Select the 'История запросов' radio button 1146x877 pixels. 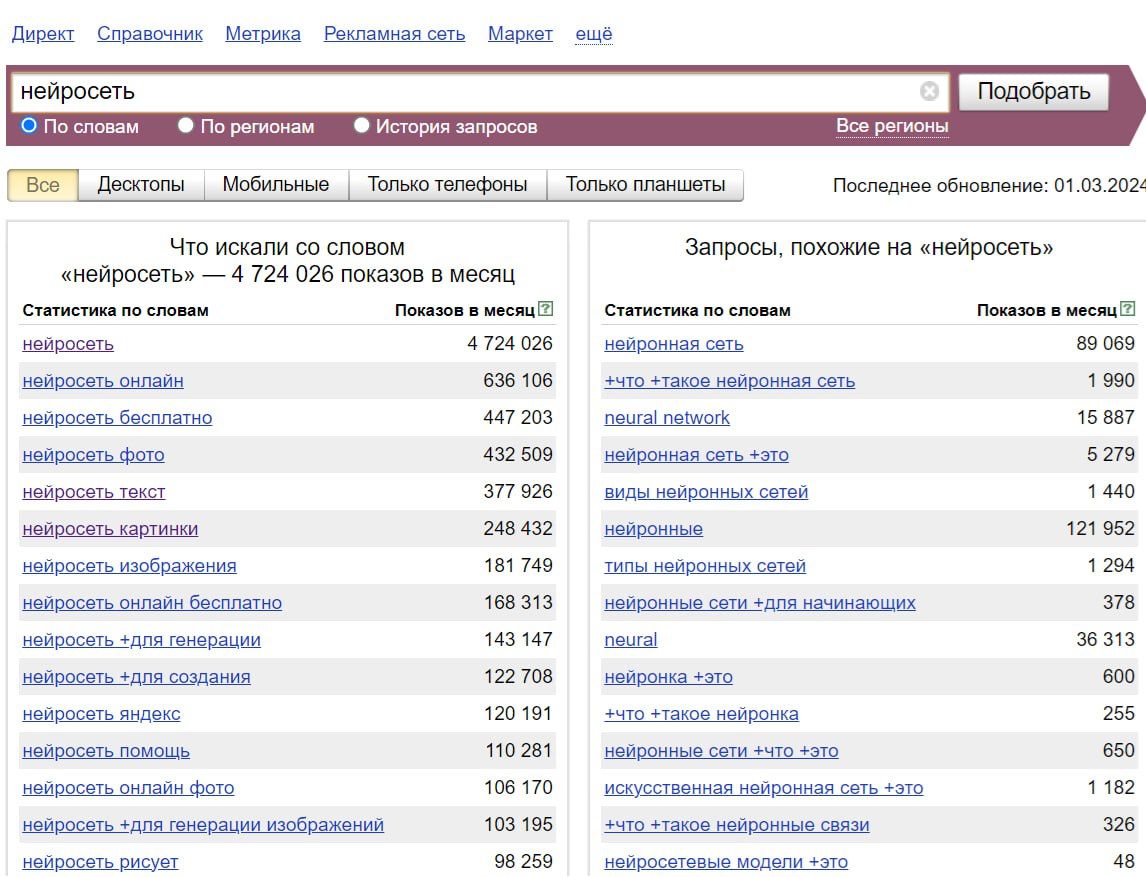tap(361, 126)
